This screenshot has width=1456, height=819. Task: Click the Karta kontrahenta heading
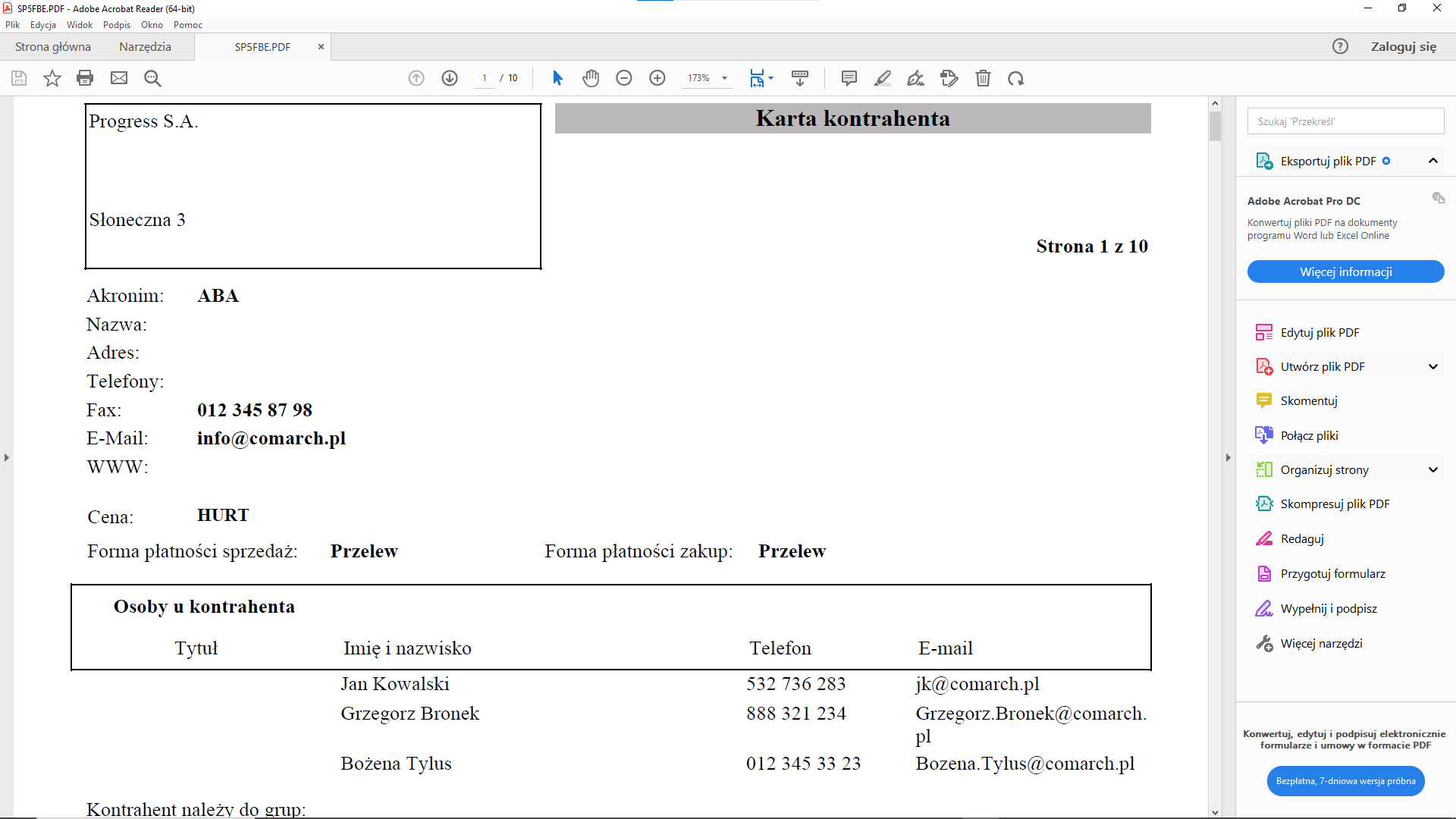tap(853, 118)
